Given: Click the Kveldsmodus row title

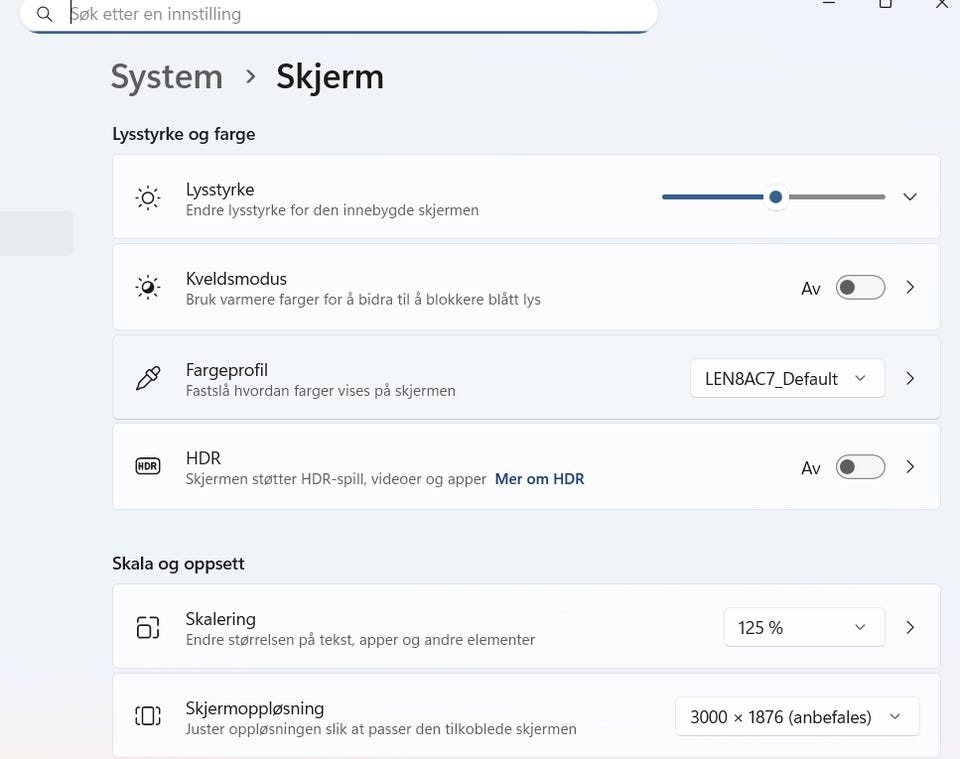Looking at the screenshot, I should 236,279.
